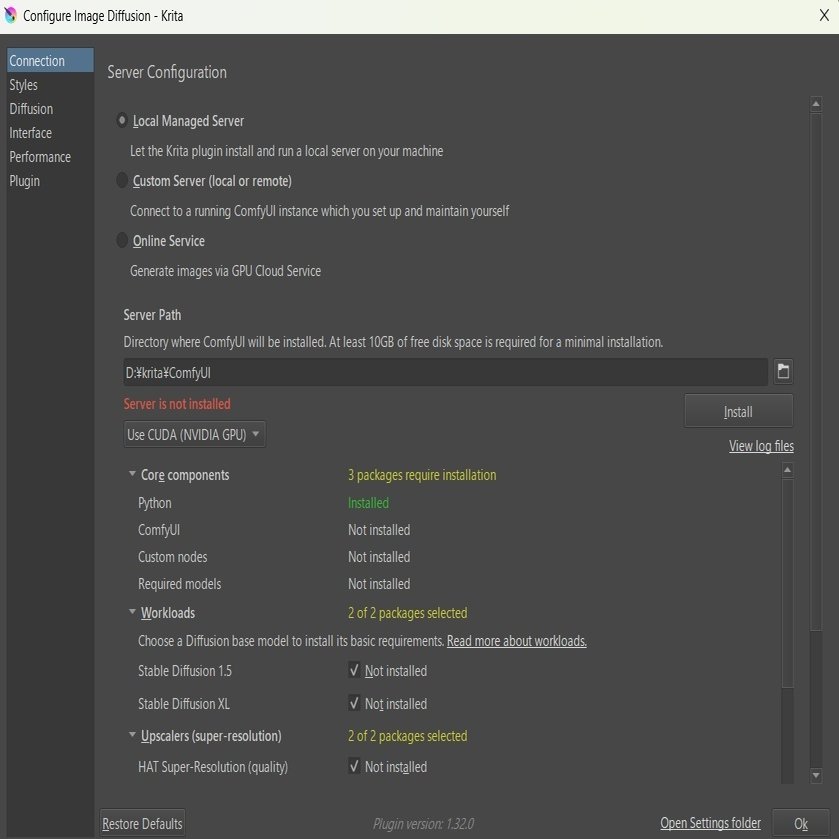This screenshot has height=839, width=839.
Task: Switch to the Connection tab
Action: [x=50, y=60]
